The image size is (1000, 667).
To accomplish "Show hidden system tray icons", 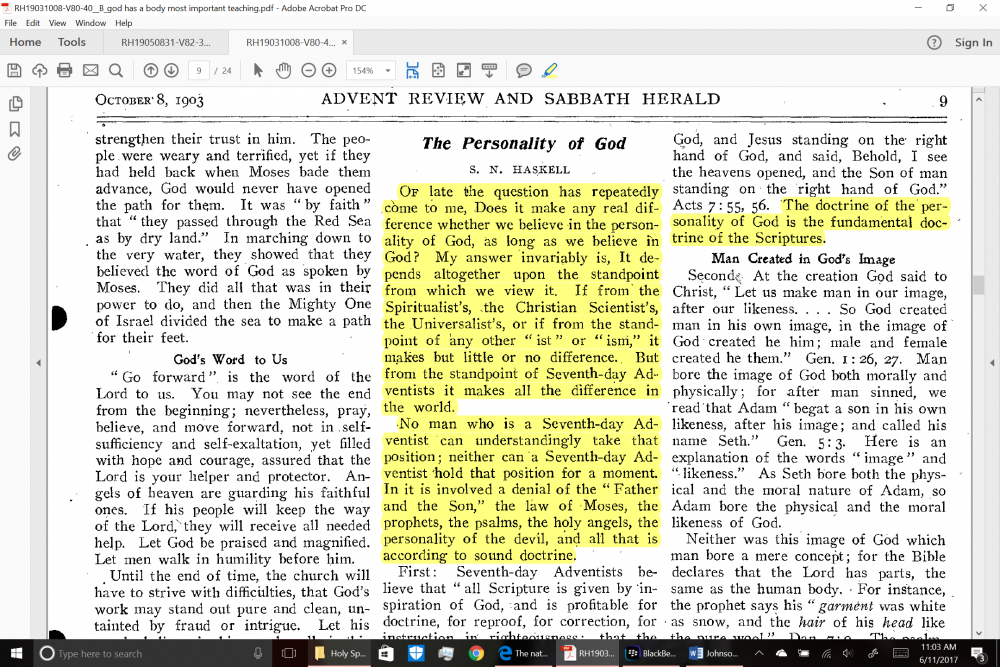I will click(x=759, y=653).
